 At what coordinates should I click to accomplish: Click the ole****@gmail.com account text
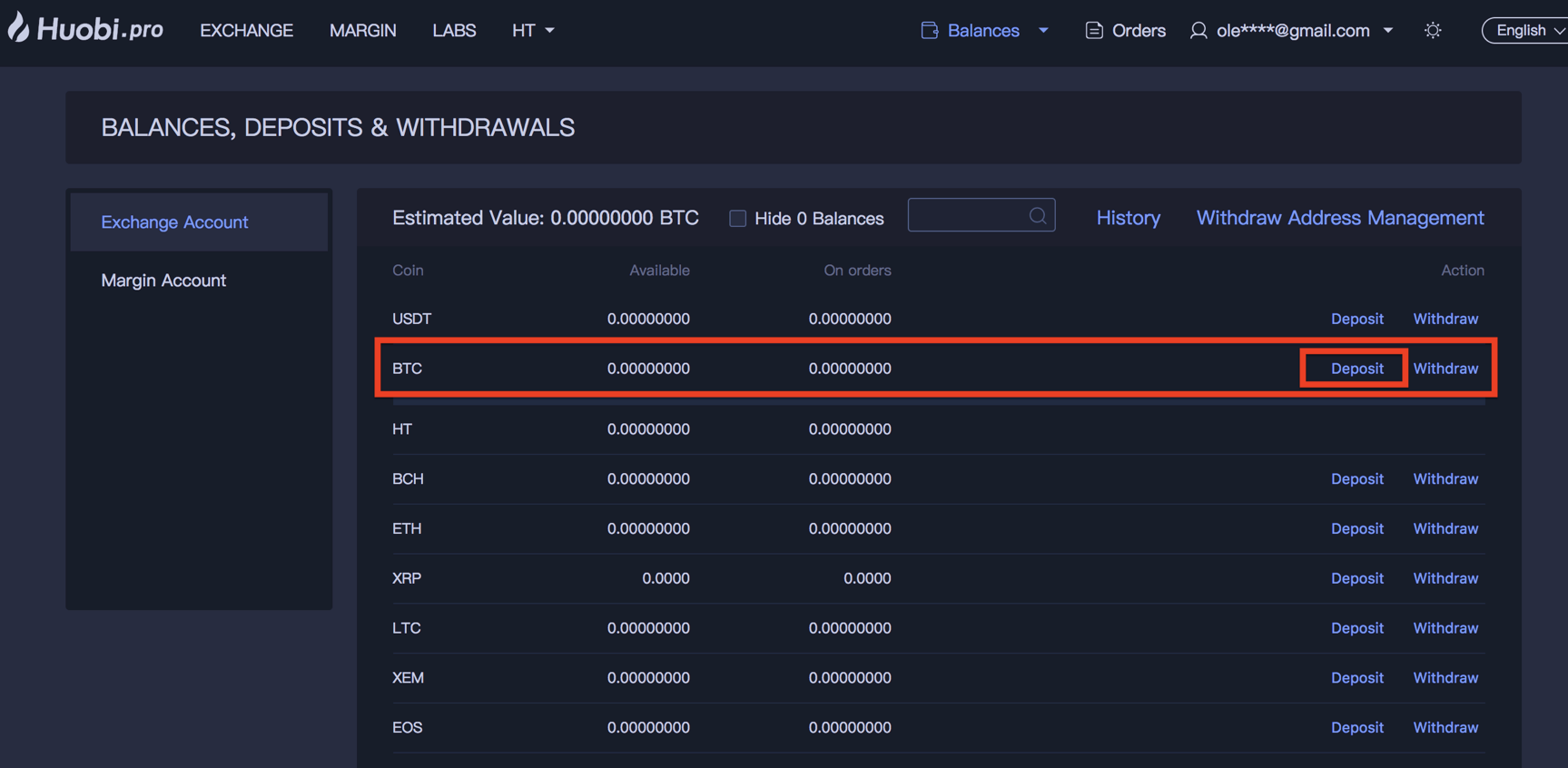click(x=1293, y=31)
